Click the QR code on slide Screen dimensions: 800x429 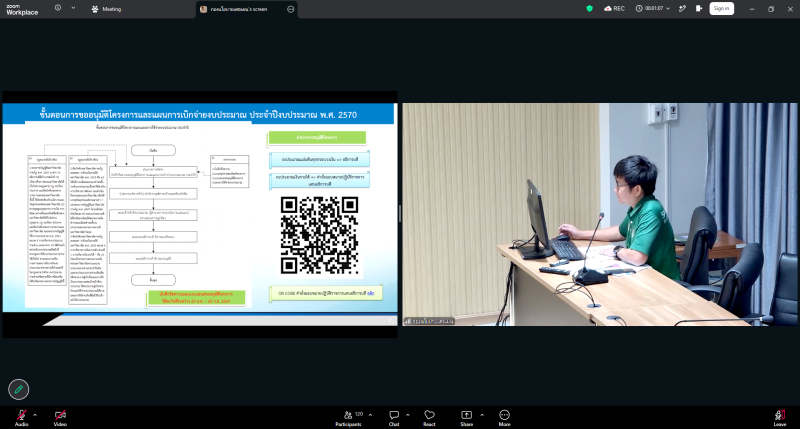click(x=319, y=235)
